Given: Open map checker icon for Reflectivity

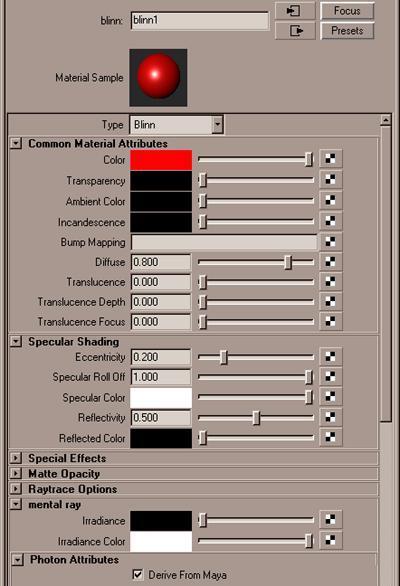Looking at the screenshot, I should (330, 417).
